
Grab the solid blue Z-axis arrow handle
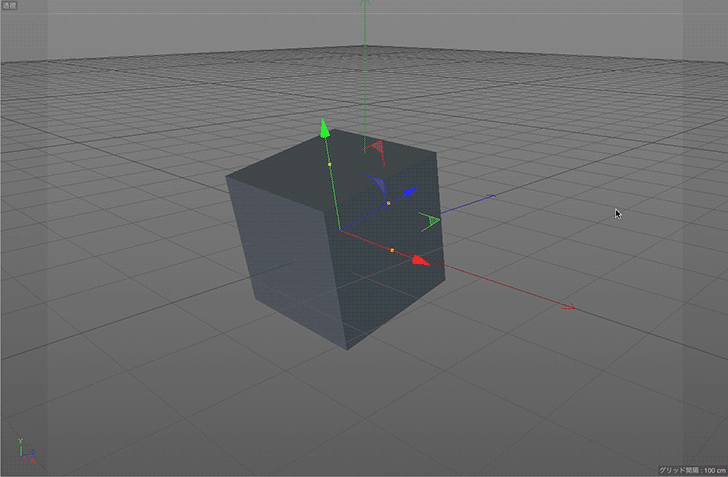[410, 192]
